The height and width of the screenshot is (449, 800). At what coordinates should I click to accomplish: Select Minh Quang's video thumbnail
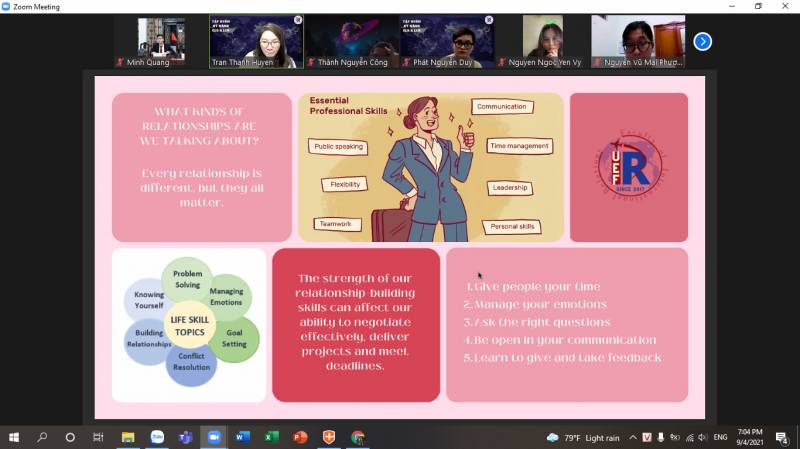tap(161, 41)
